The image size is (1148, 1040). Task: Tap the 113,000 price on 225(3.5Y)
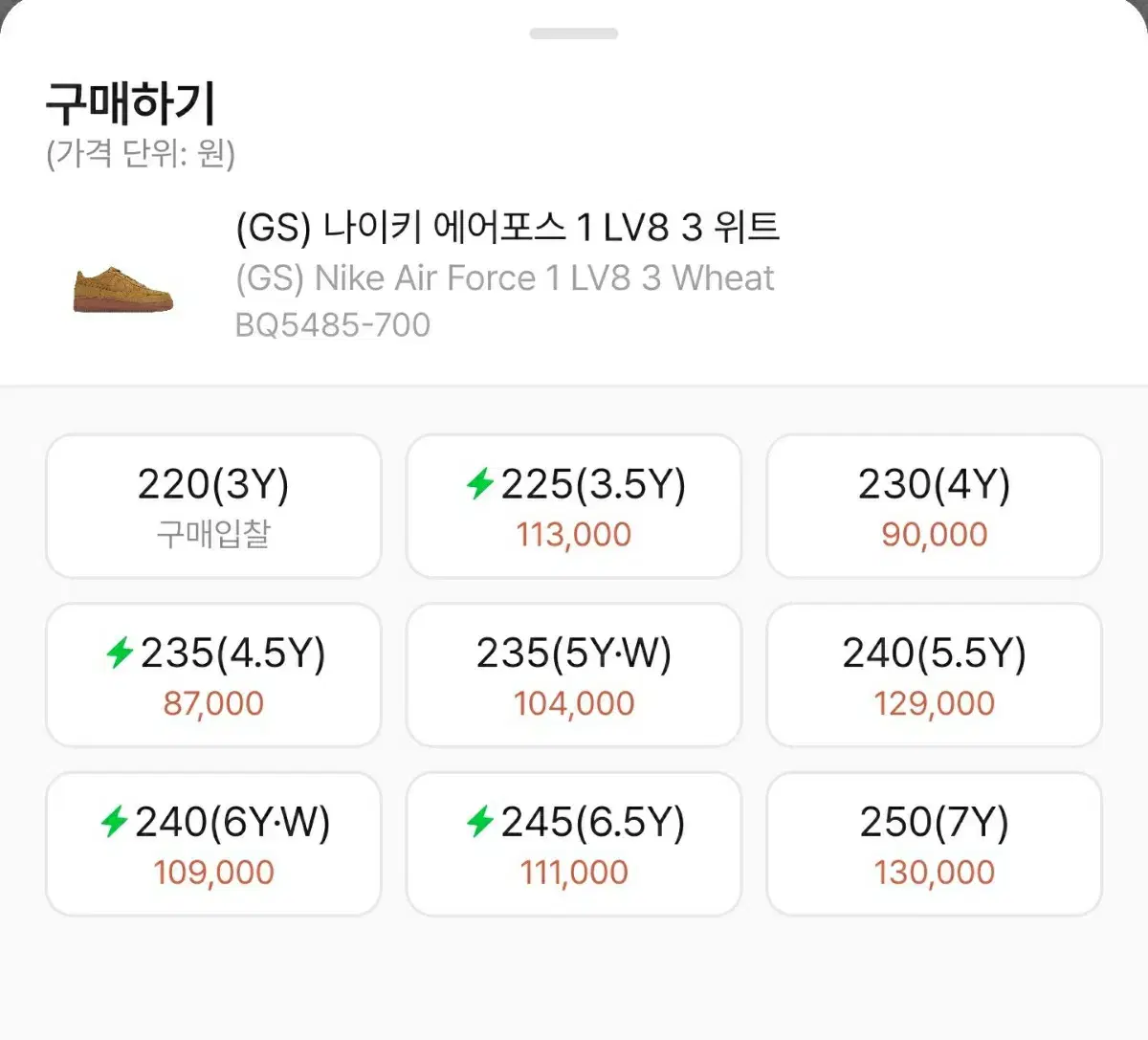[574, 535]
